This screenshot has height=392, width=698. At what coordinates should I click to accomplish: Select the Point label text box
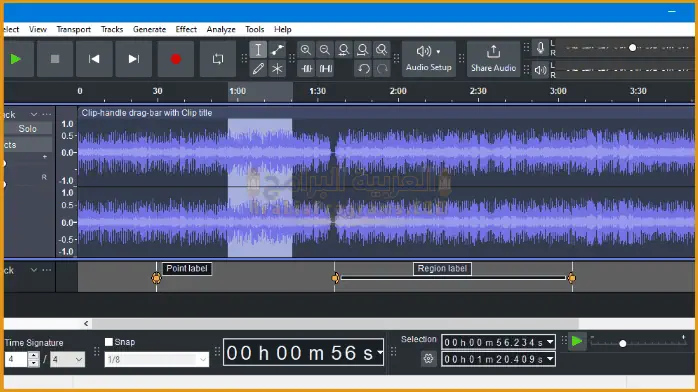(x=187, y=269)
